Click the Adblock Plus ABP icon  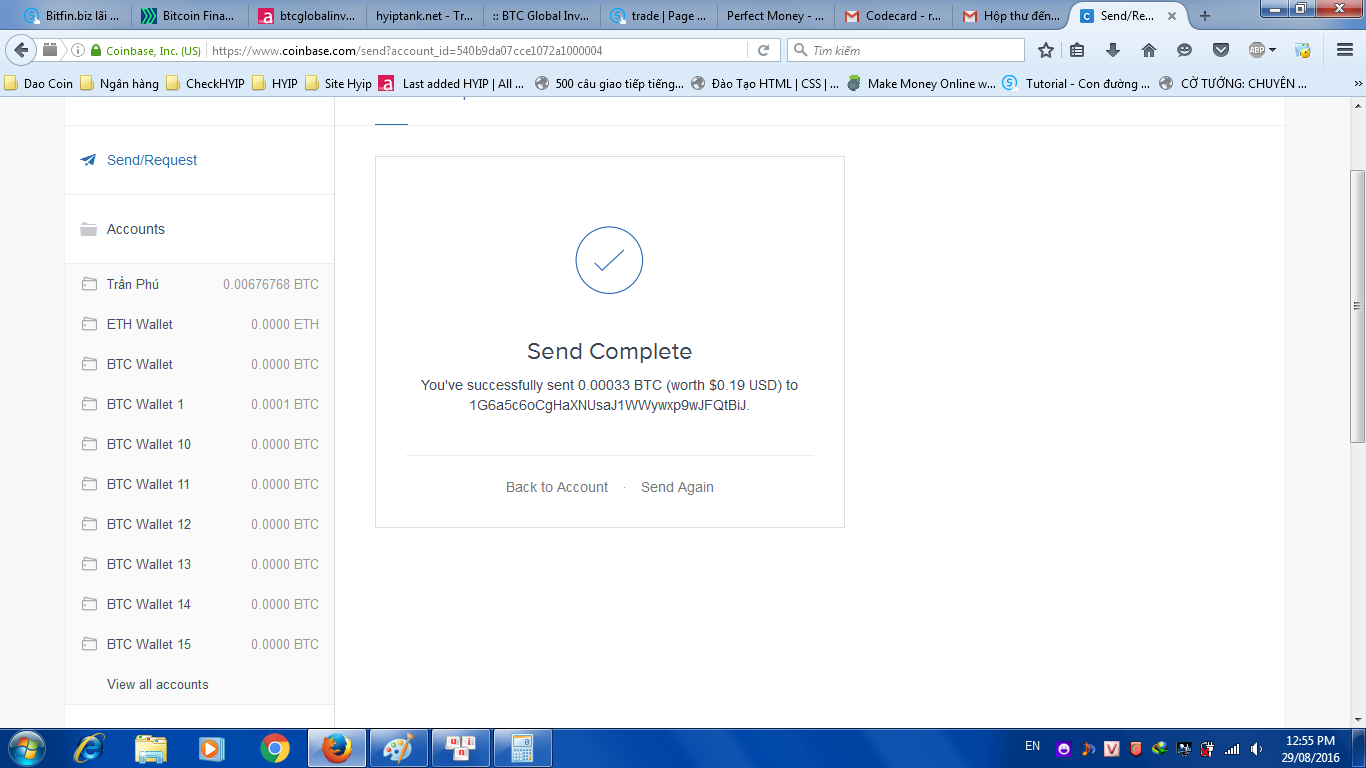[1257, 50]
